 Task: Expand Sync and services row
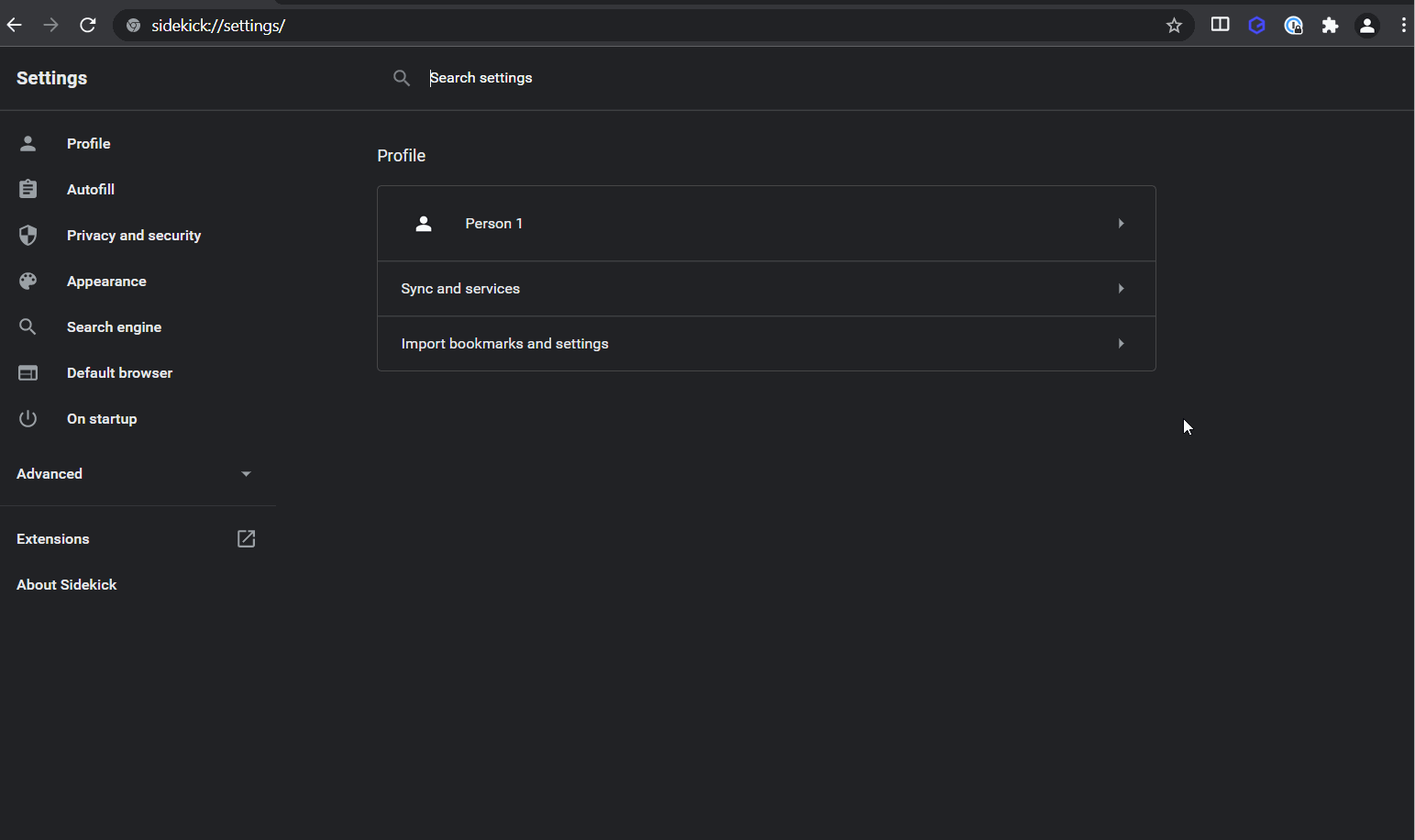pyautogui.click(x=766, y=289)
